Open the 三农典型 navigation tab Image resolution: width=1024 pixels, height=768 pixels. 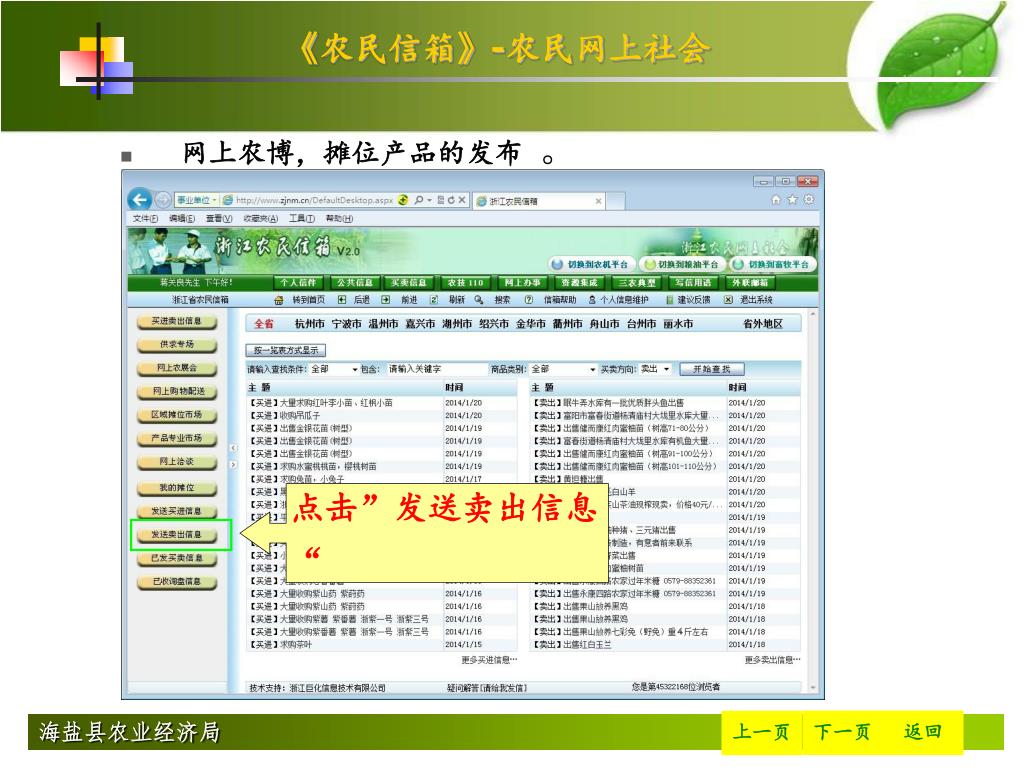pyautogui.click(x=637, y=283)
